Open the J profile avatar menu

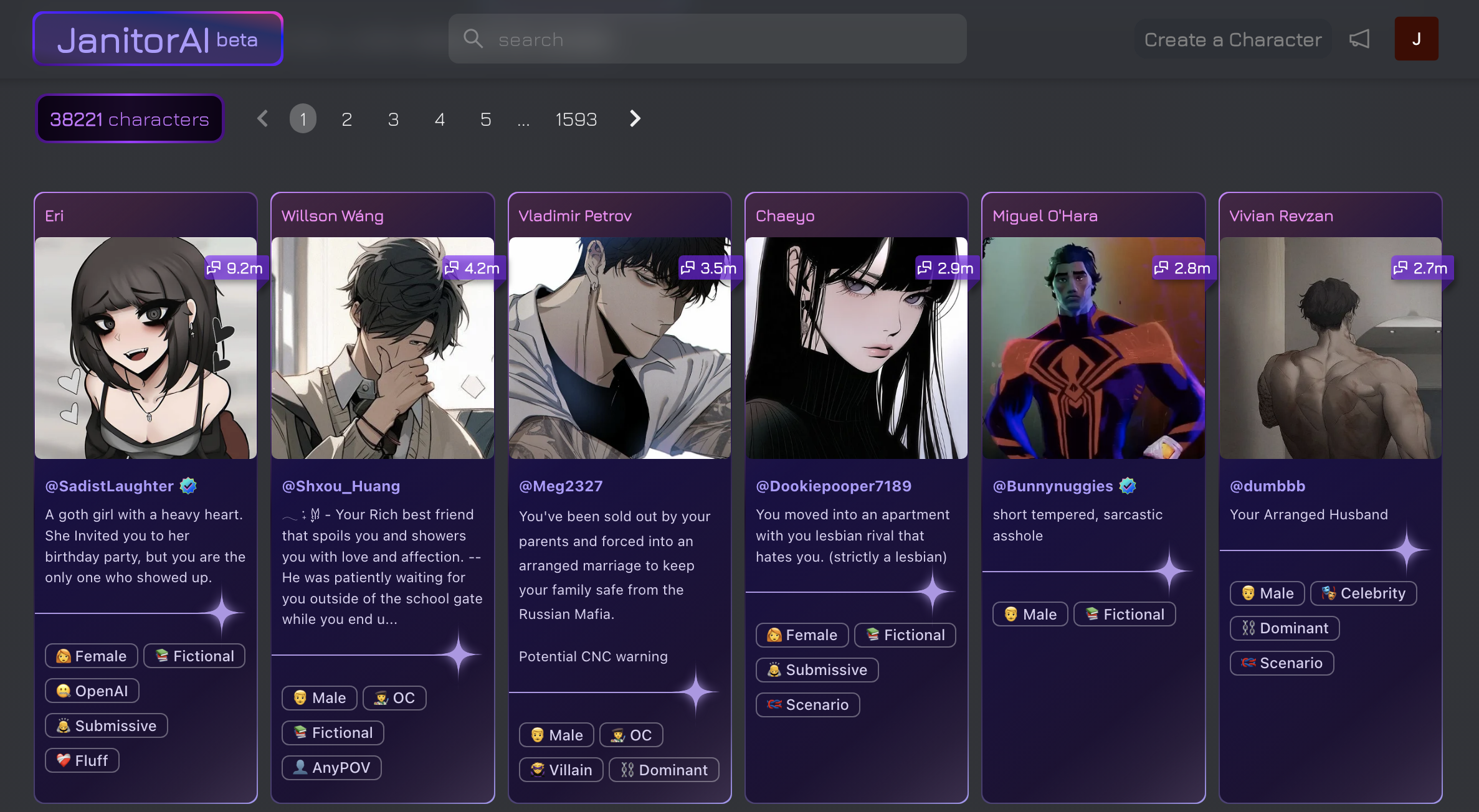pyautogui.click(x=1416, y=39)
